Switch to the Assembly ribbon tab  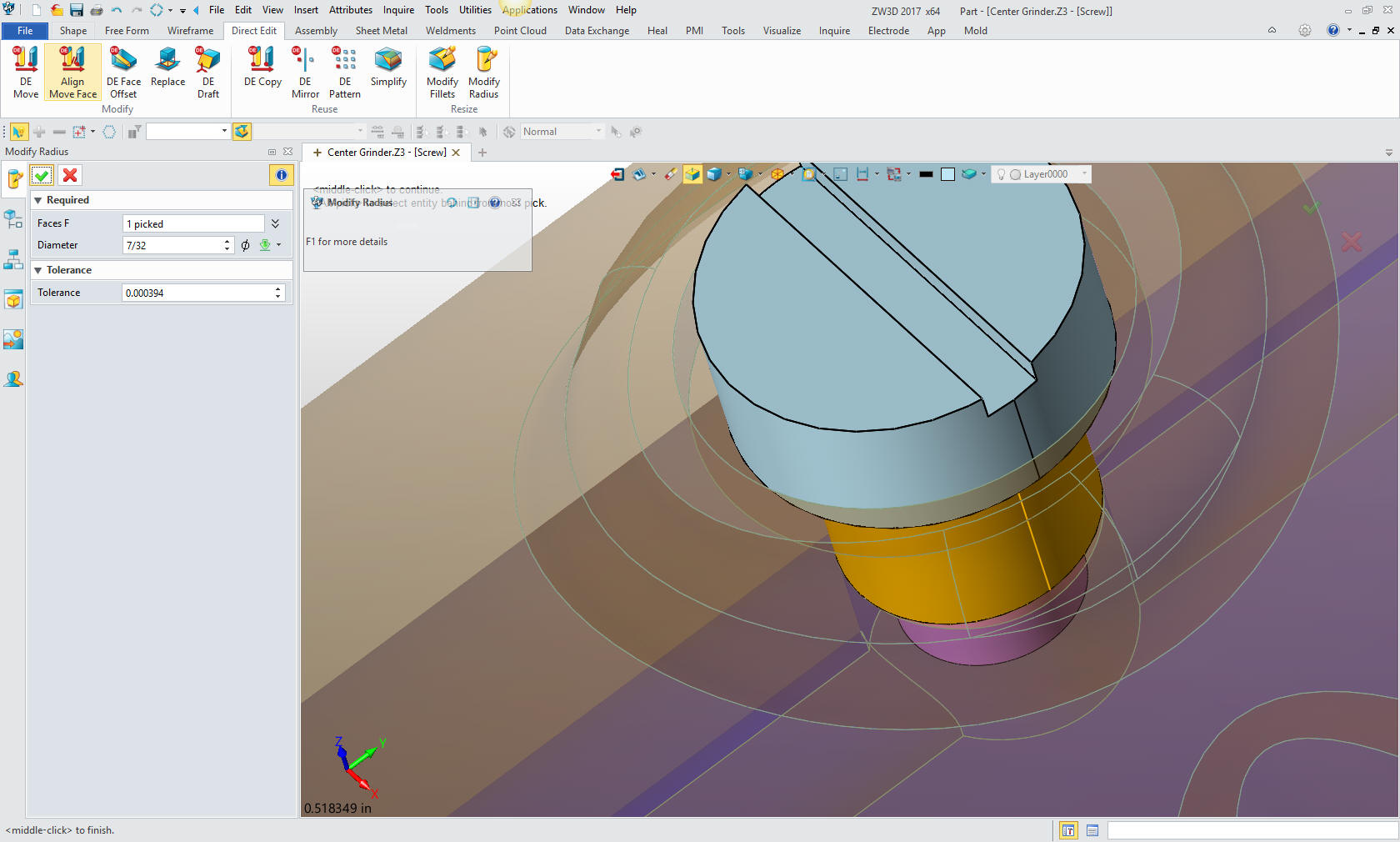316,30
